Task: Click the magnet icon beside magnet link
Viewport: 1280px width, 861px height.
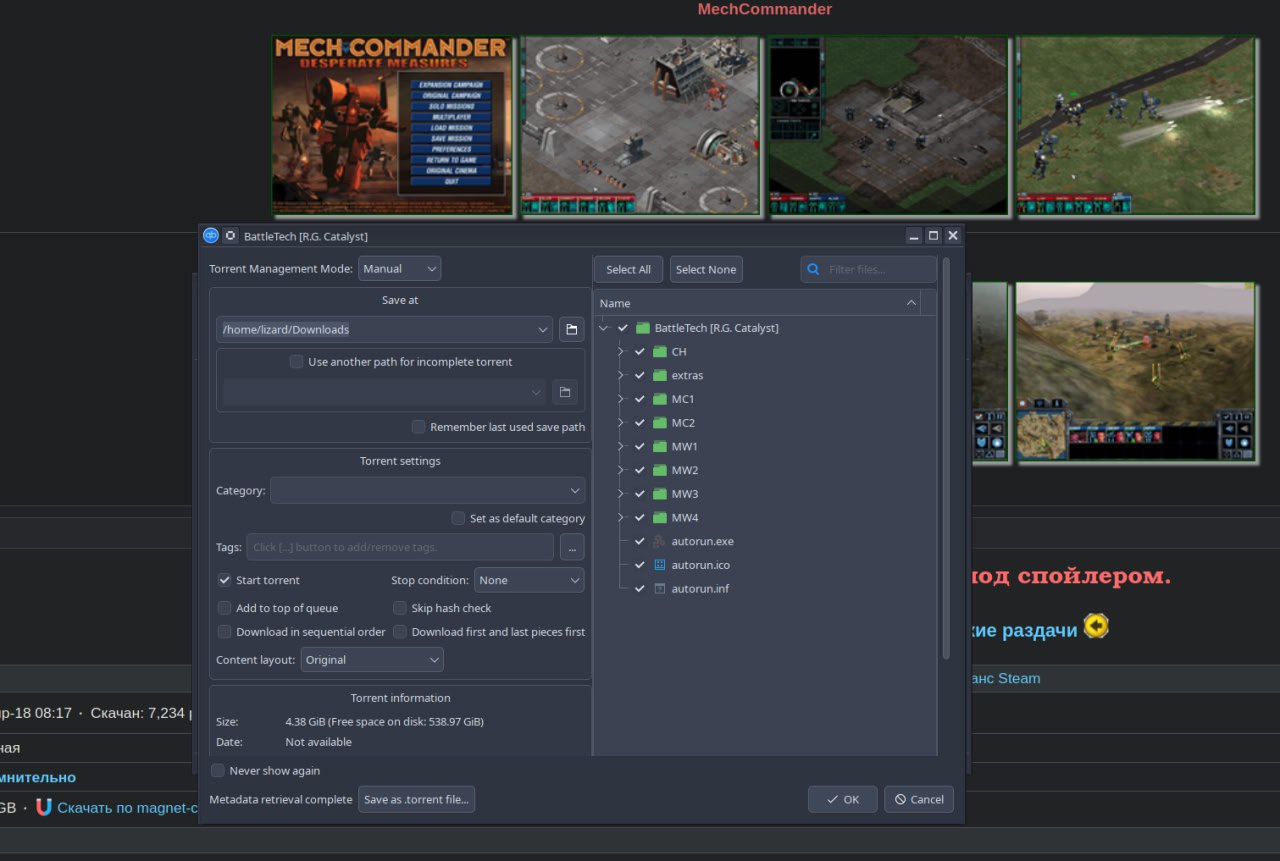Action: pyautogui.click(x=43, y=807)
